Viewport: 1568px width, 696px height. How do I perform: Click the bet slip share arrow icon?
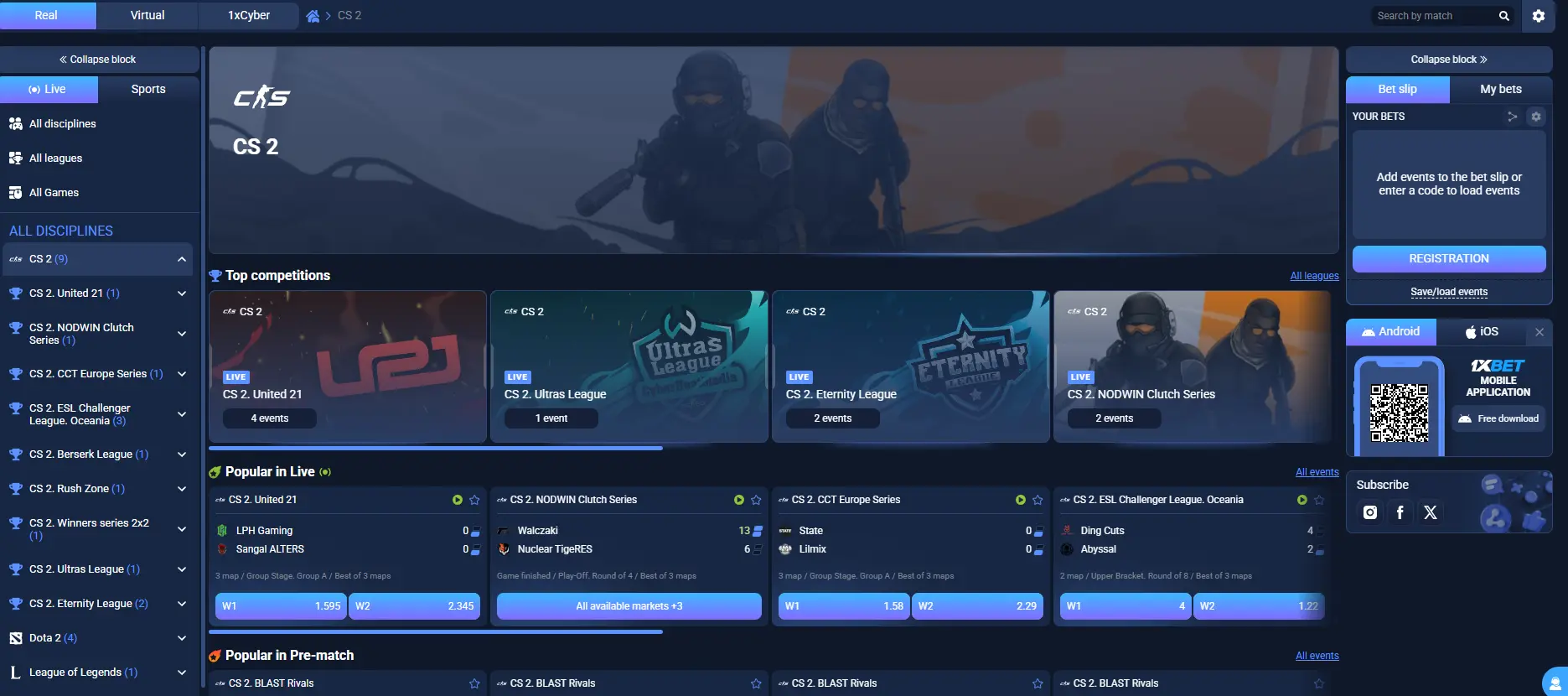(x=1512, y=117)
